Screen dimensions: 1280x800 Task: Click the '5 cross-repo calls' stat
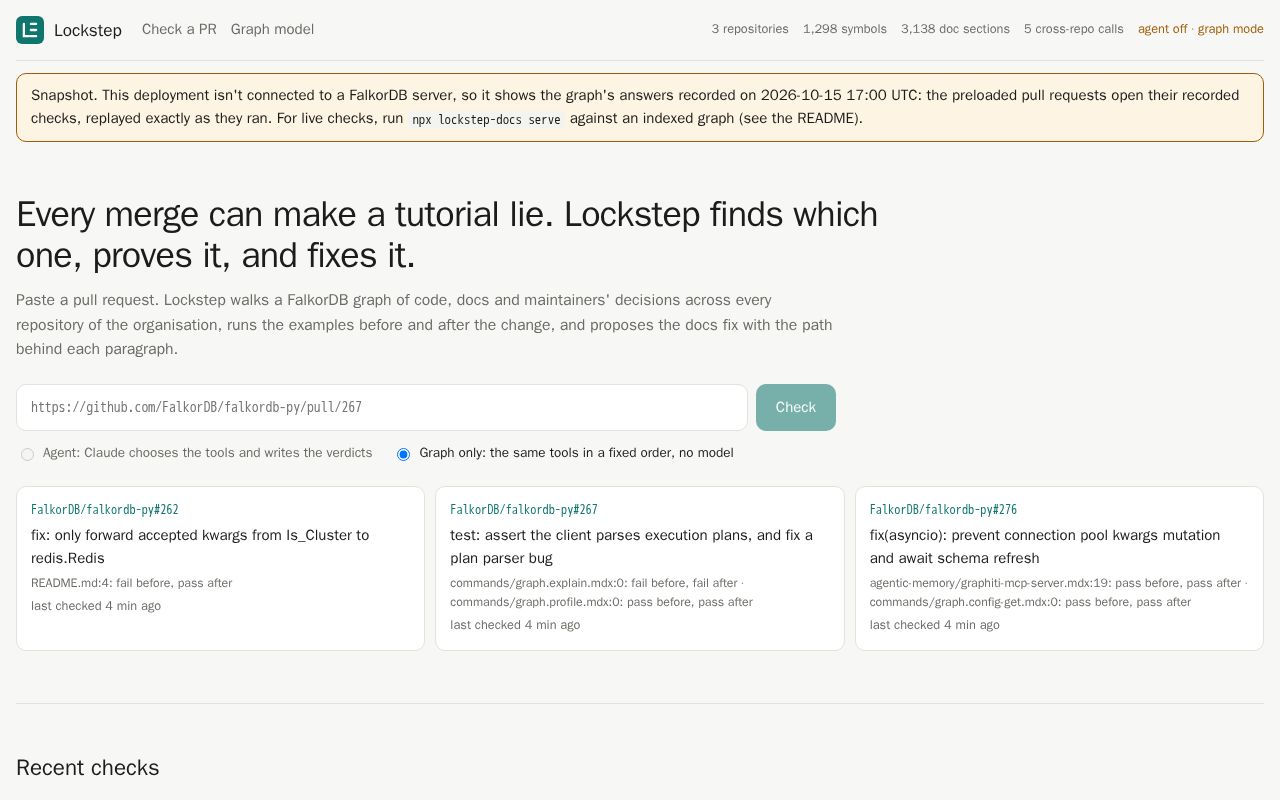coord(1074,29)
